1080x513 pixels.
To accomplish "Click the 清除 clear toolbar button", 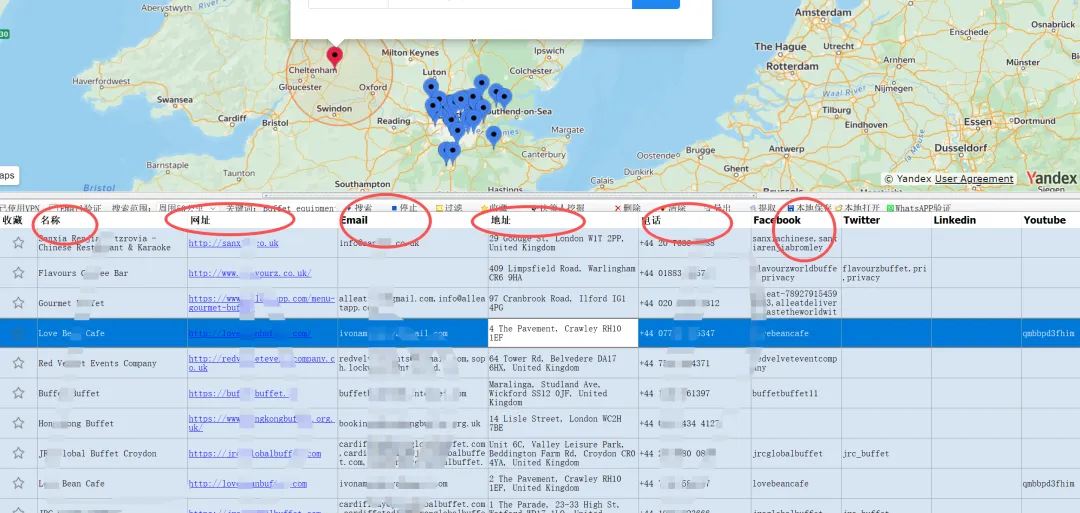I will [672, 207].
